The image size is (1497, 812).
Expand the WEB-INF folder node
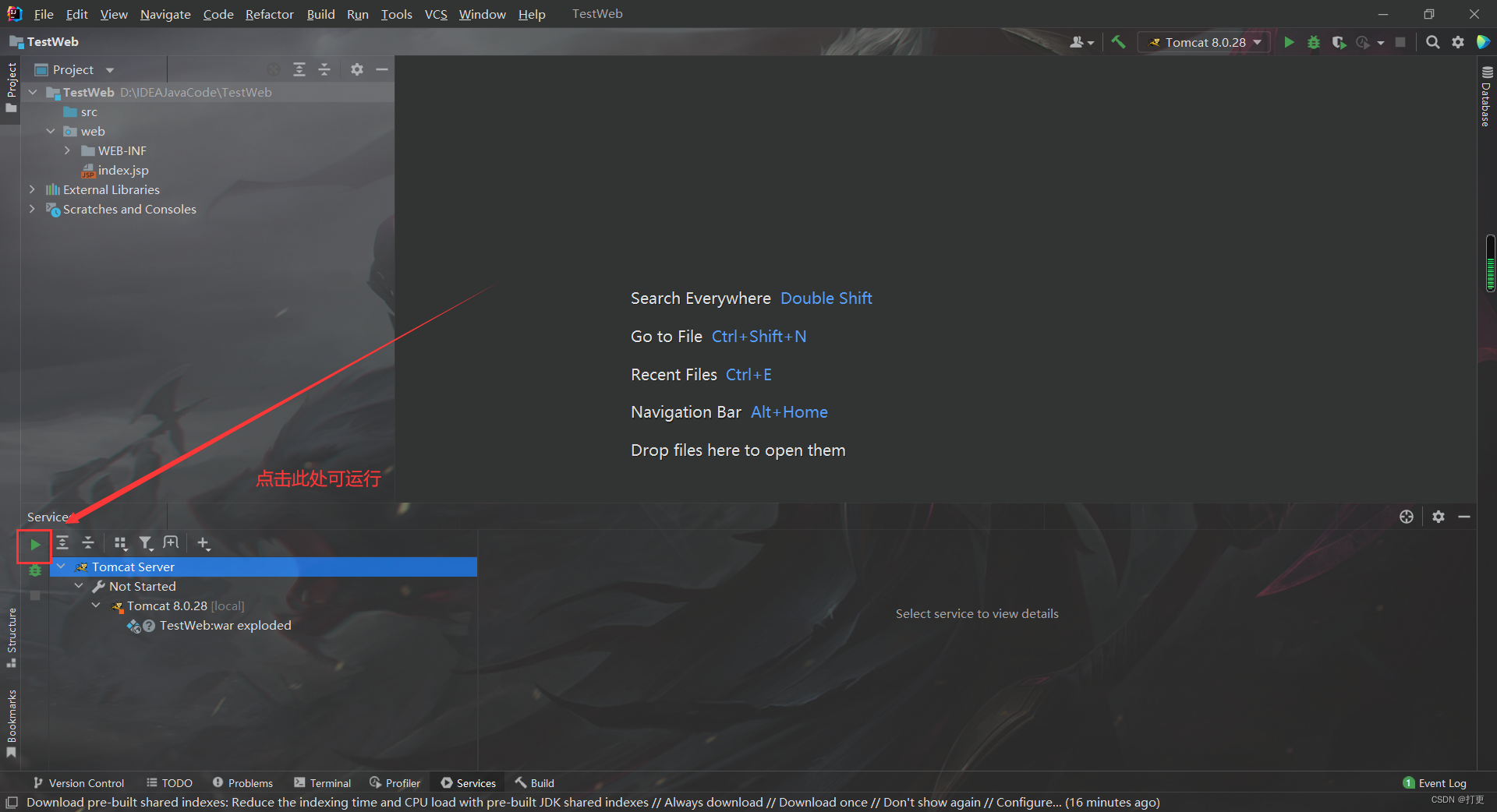coord(68,150)
